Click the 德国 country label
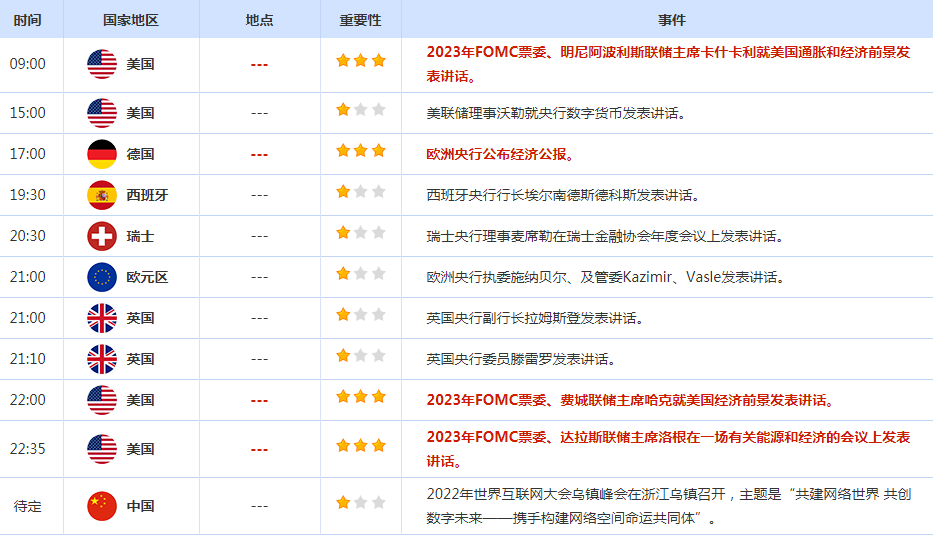Viewport: 933px width, 535px height. point(140,154)
